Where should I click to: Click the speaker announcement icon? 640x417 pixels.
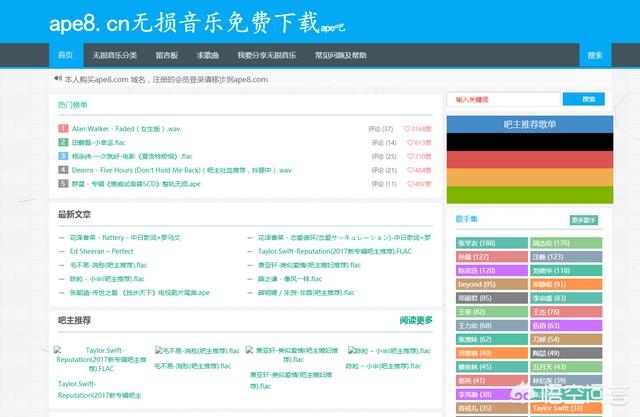coord(58,78)
